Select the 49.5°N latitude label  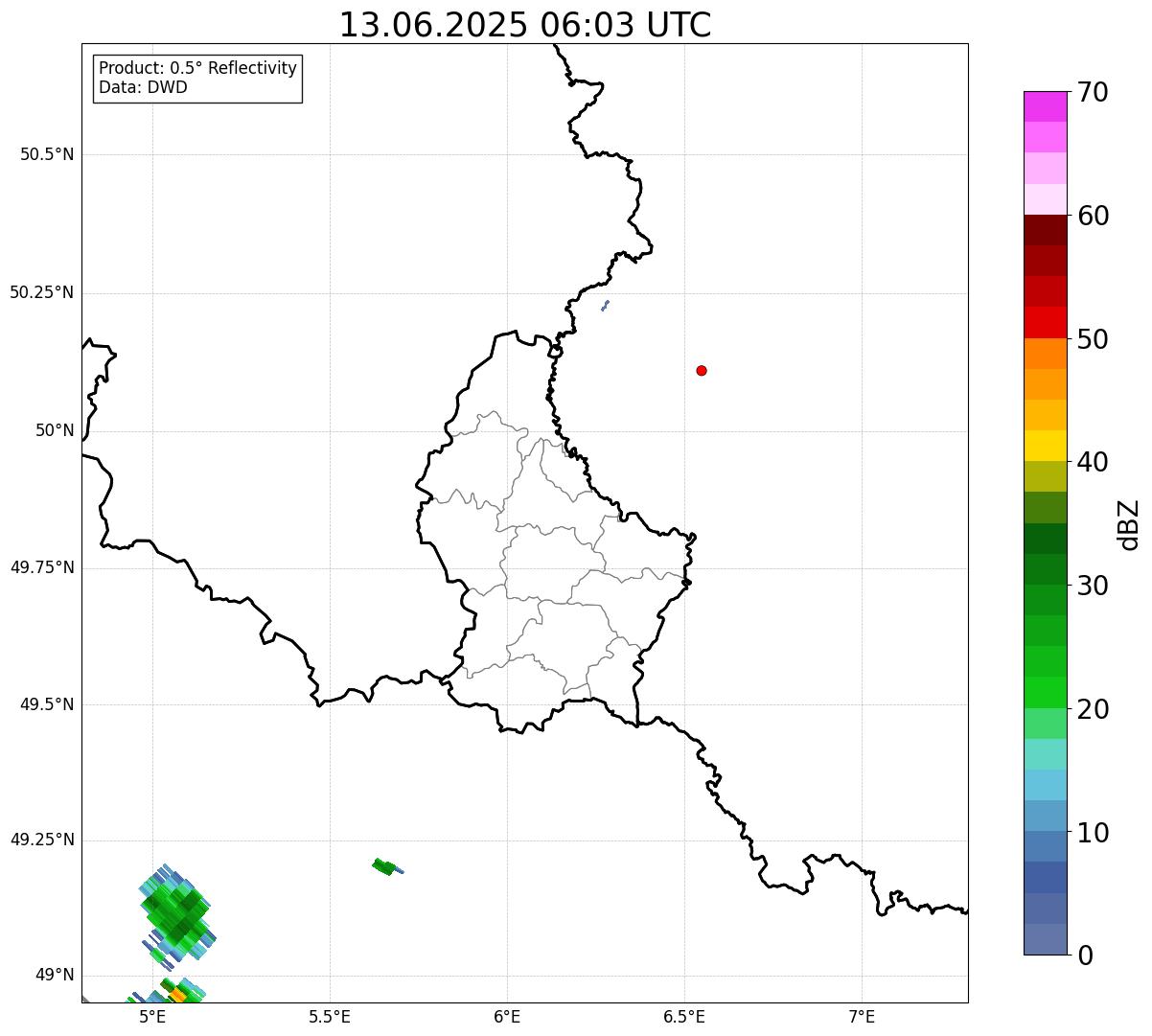coord(47,704)
